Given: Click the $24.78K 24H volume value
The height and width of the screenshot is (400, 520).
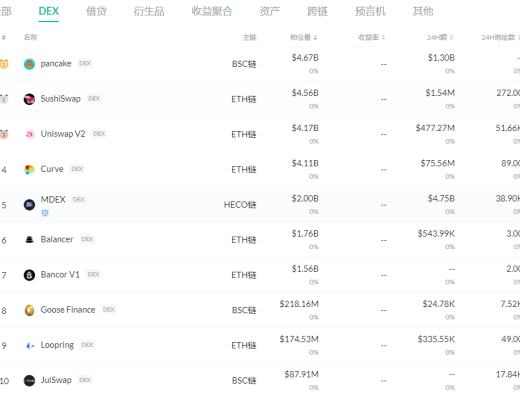Looking at the screenshot, I should tap(439, 304).
